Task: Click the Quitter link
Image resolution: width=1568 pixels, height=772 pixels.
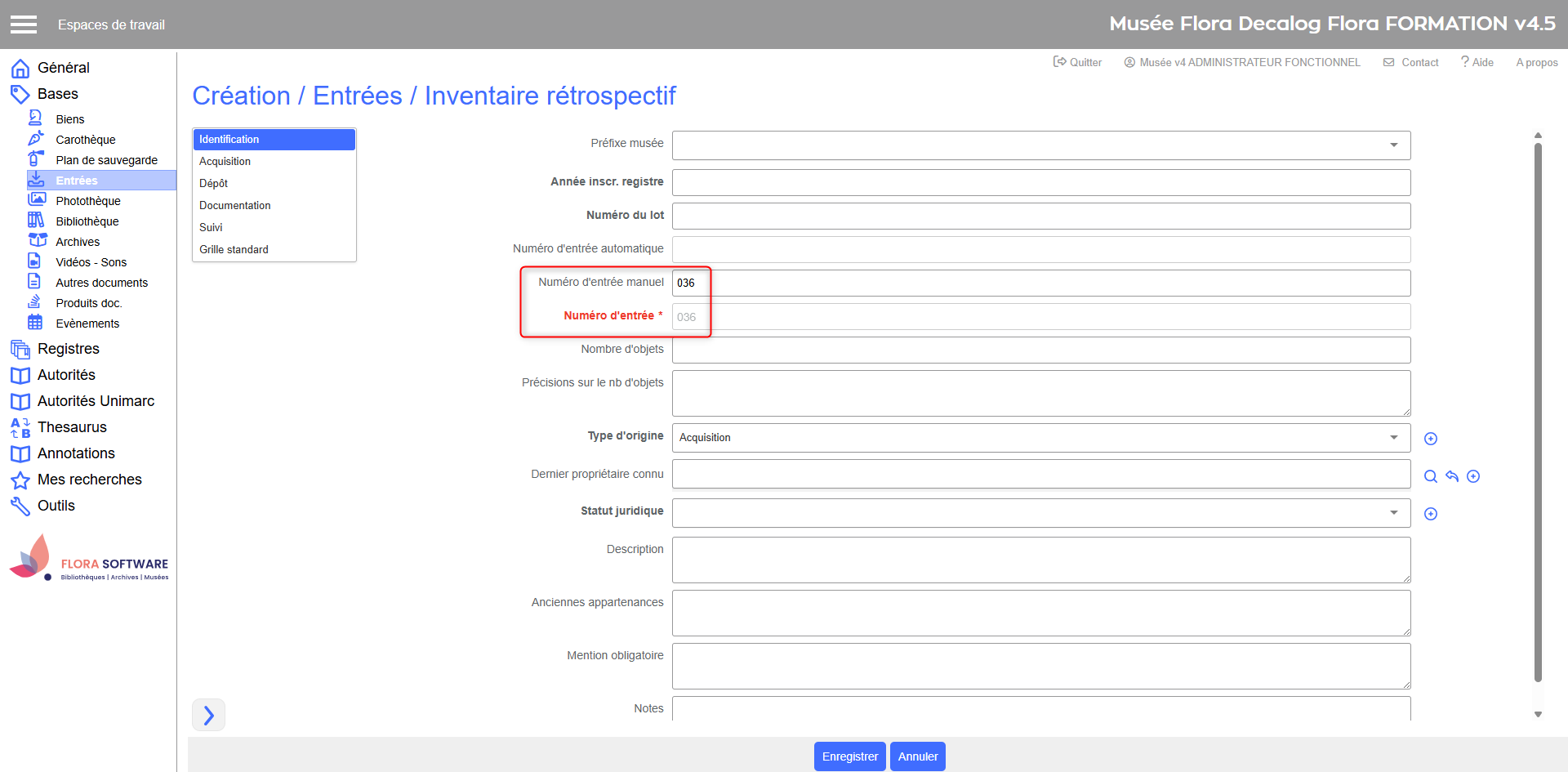Action: (x=1078, y=62)
